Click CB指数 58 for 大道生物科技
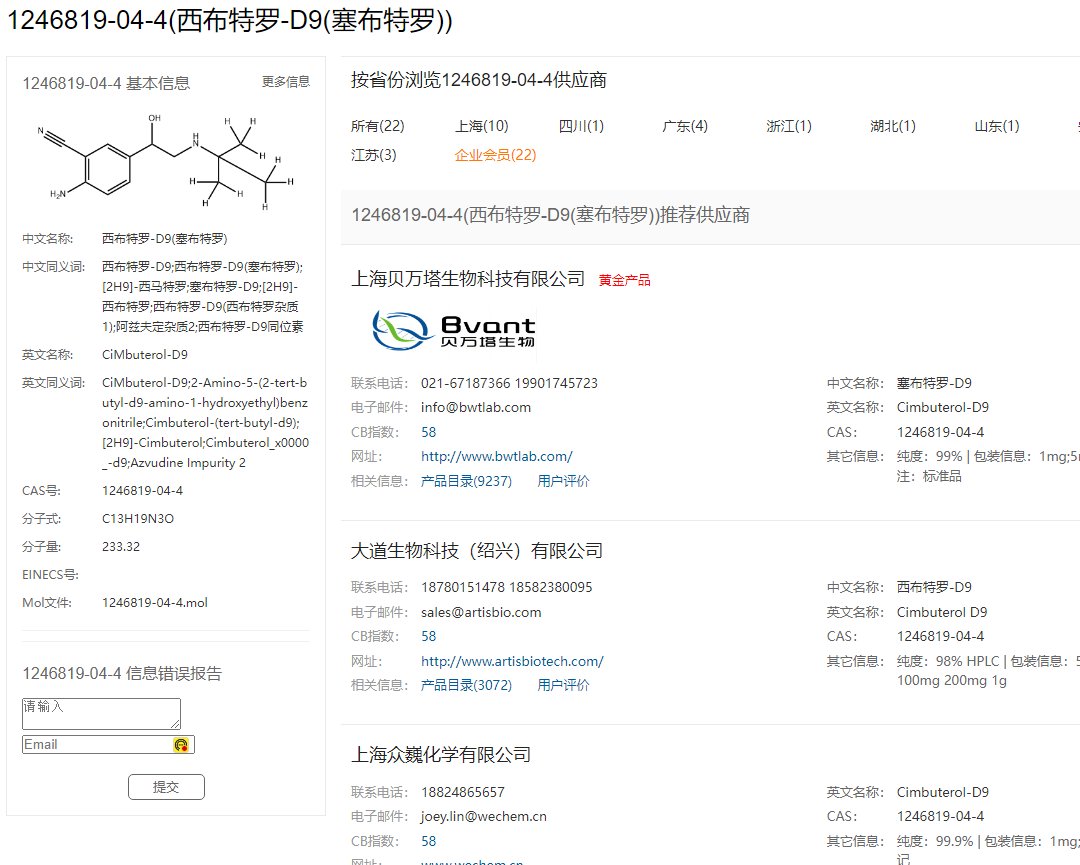This screenshot has width=1080, height=865. click(428, 636)
